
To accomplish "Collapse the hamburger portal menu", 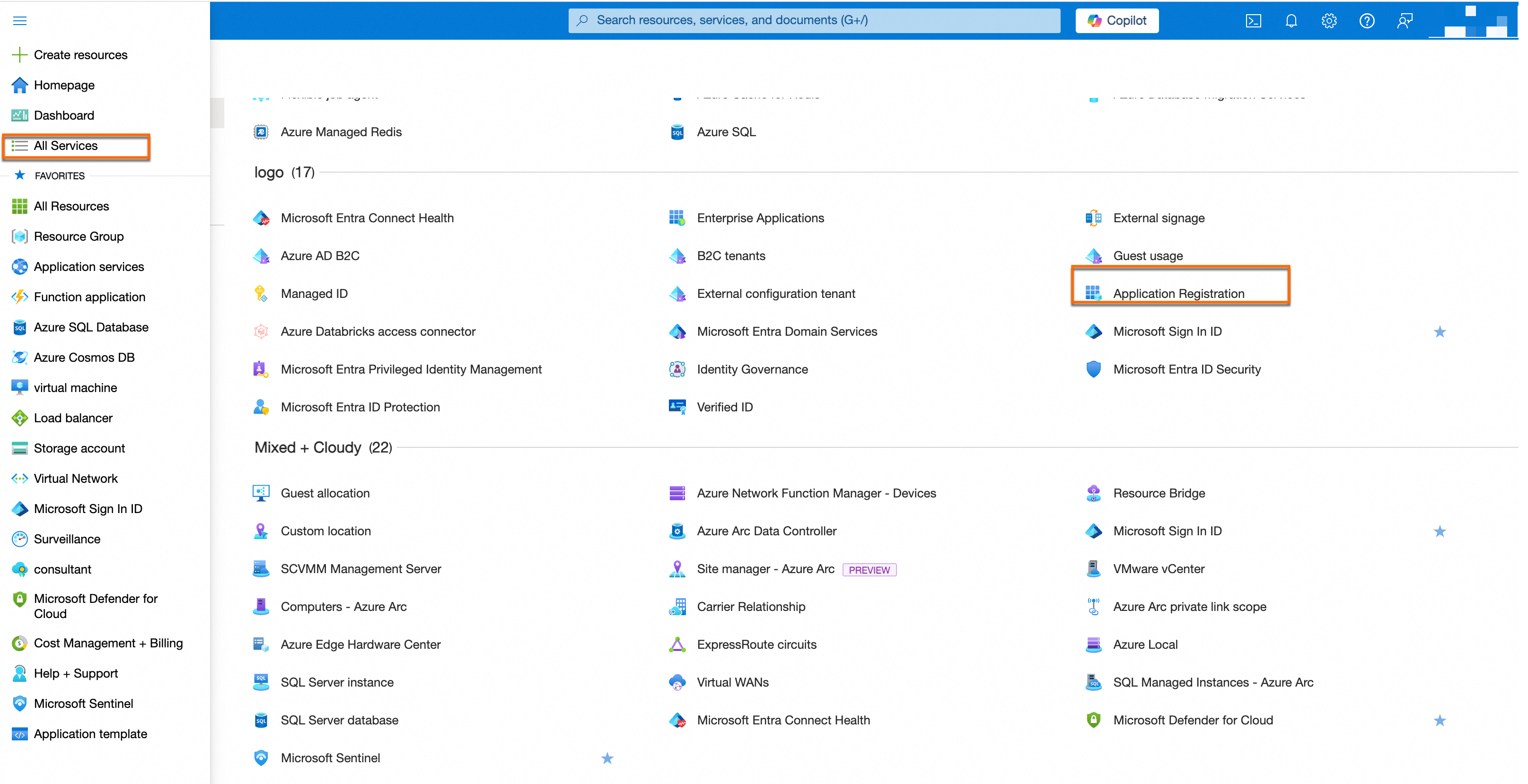I will pyautogui.click(x=19, y=21).
